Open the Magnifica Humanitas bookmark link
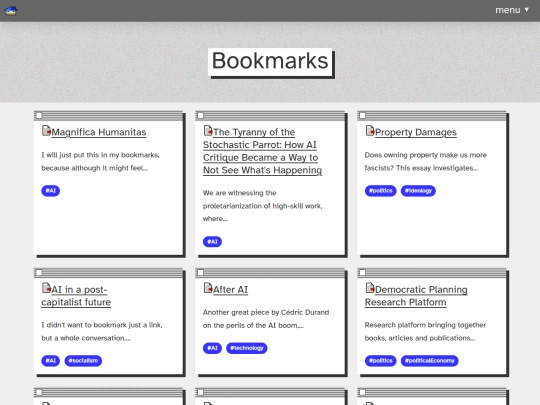The height and width of the screenshot is (405, 540). click(x=98, y=132)
